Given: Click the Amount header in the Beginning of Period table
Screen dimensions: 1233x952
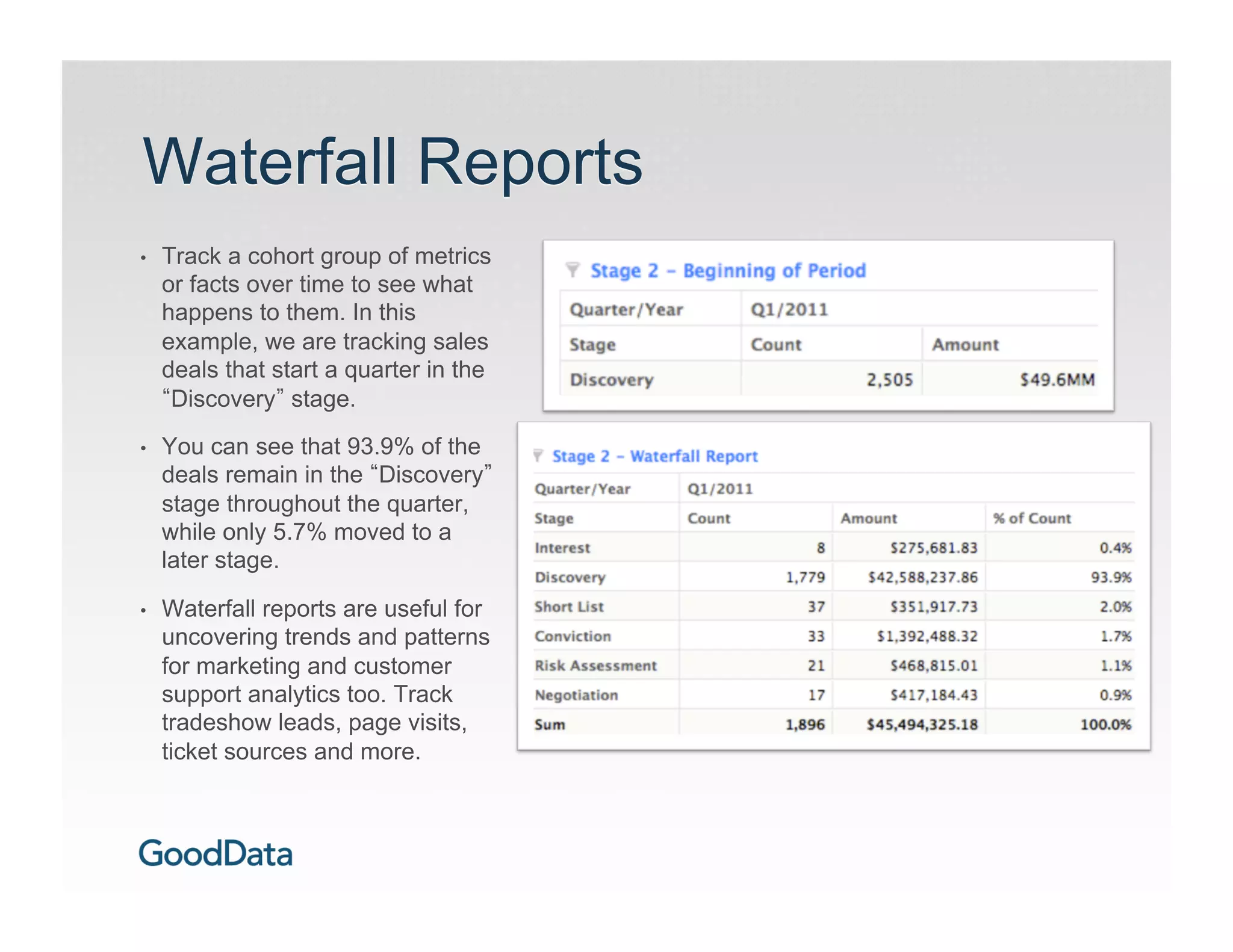Looking at the screenshot, I should coord(965,345).
